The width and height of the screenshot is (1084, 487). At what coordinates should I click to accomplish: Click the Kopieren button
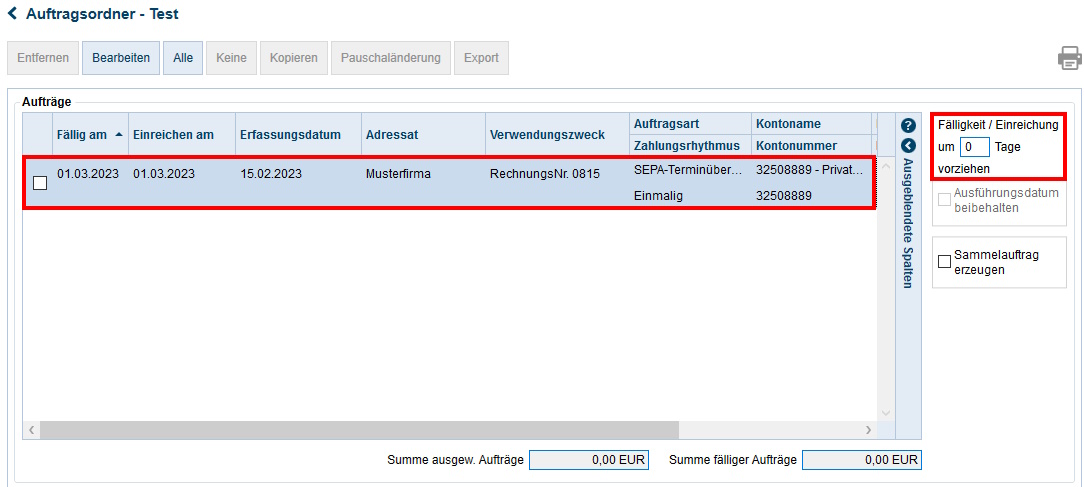(294, 58)
